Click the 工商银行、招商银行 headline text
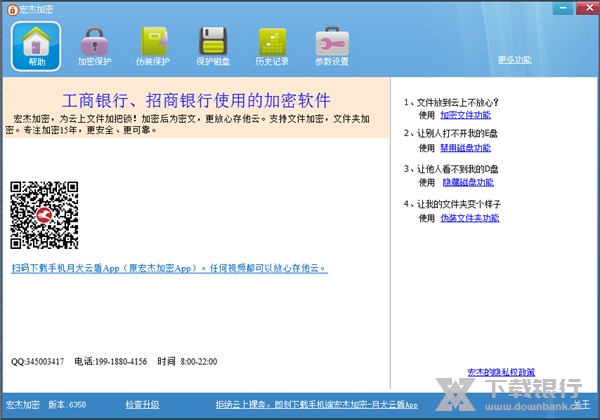The height and width of the screenshot is (420, 600). pyautogui.click(x=196, y=101)
